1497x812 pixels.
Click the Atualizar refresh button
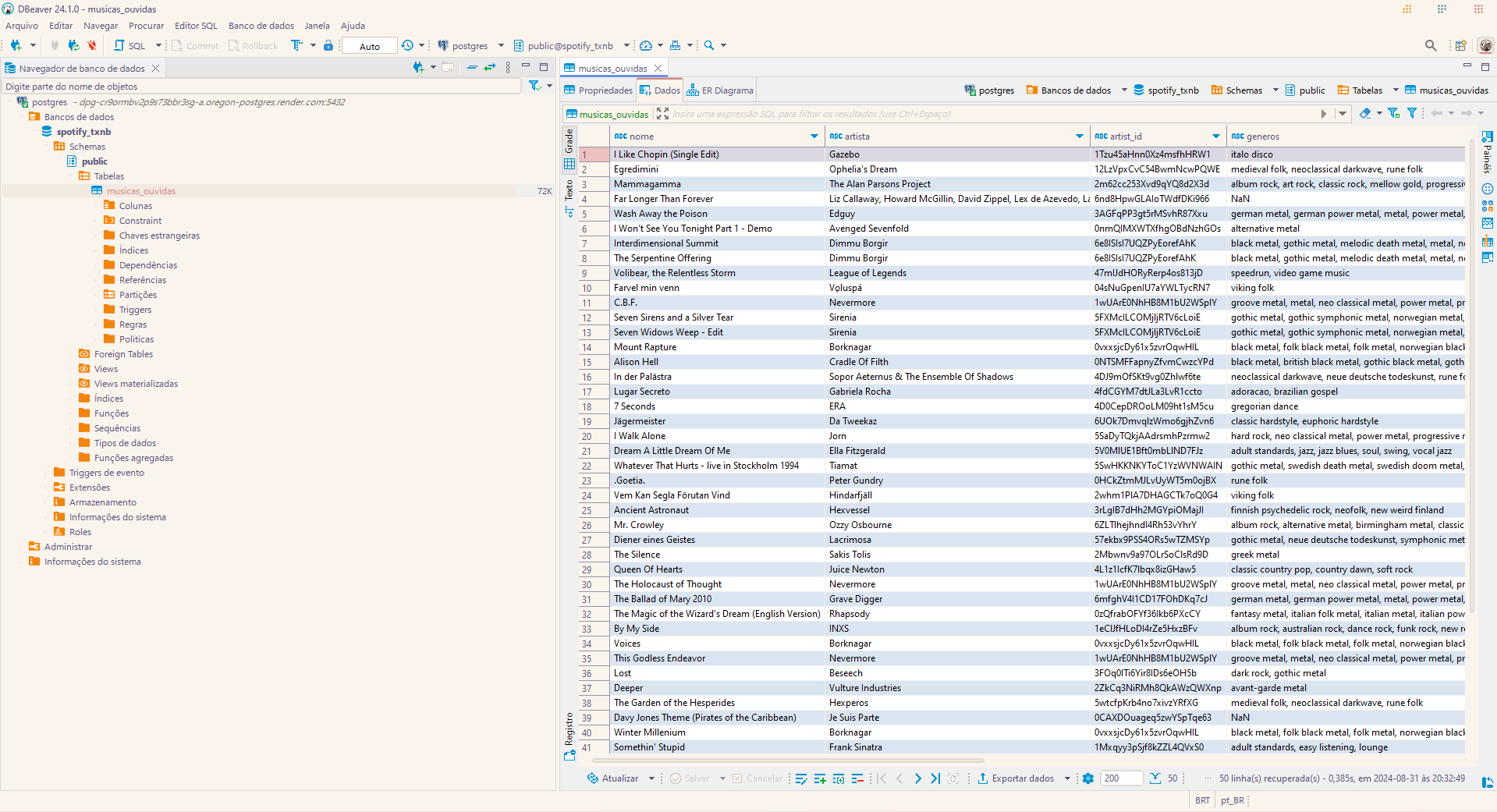pos(613,778)
